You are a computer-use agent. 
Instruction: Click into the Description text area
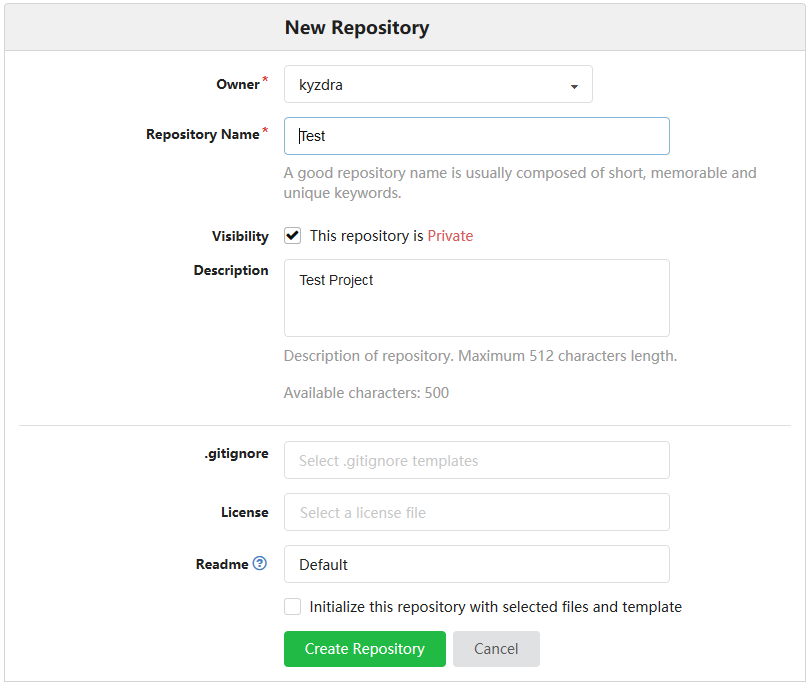tap(476, 298)
